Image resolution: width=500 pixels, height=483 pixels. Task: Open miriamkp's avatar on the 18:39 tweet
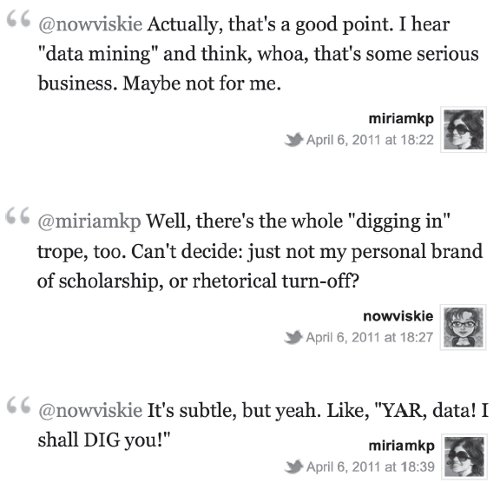point(464,456)
